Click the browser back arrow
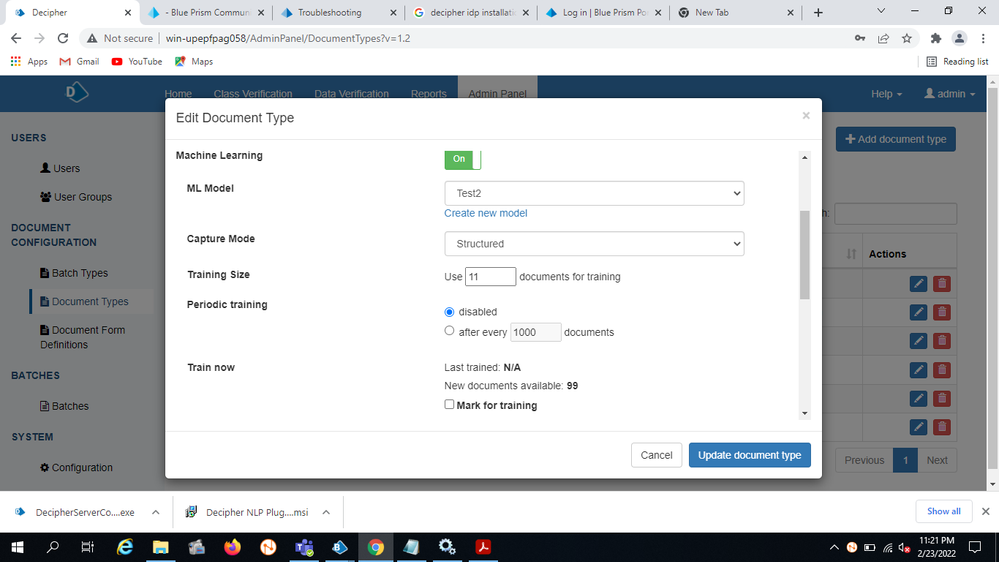Screen dimensions: 999x562 click(16, 38)
